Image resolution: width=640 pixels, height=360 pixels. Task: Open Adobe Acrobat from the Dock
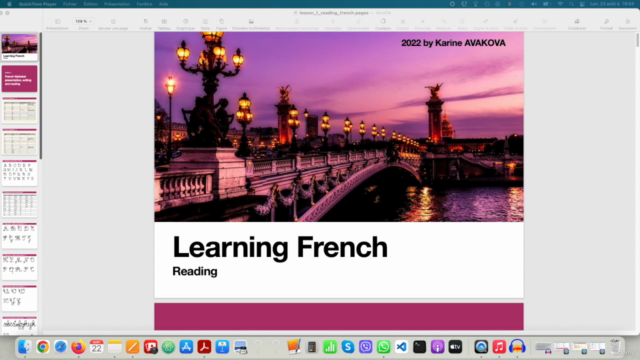204,347
